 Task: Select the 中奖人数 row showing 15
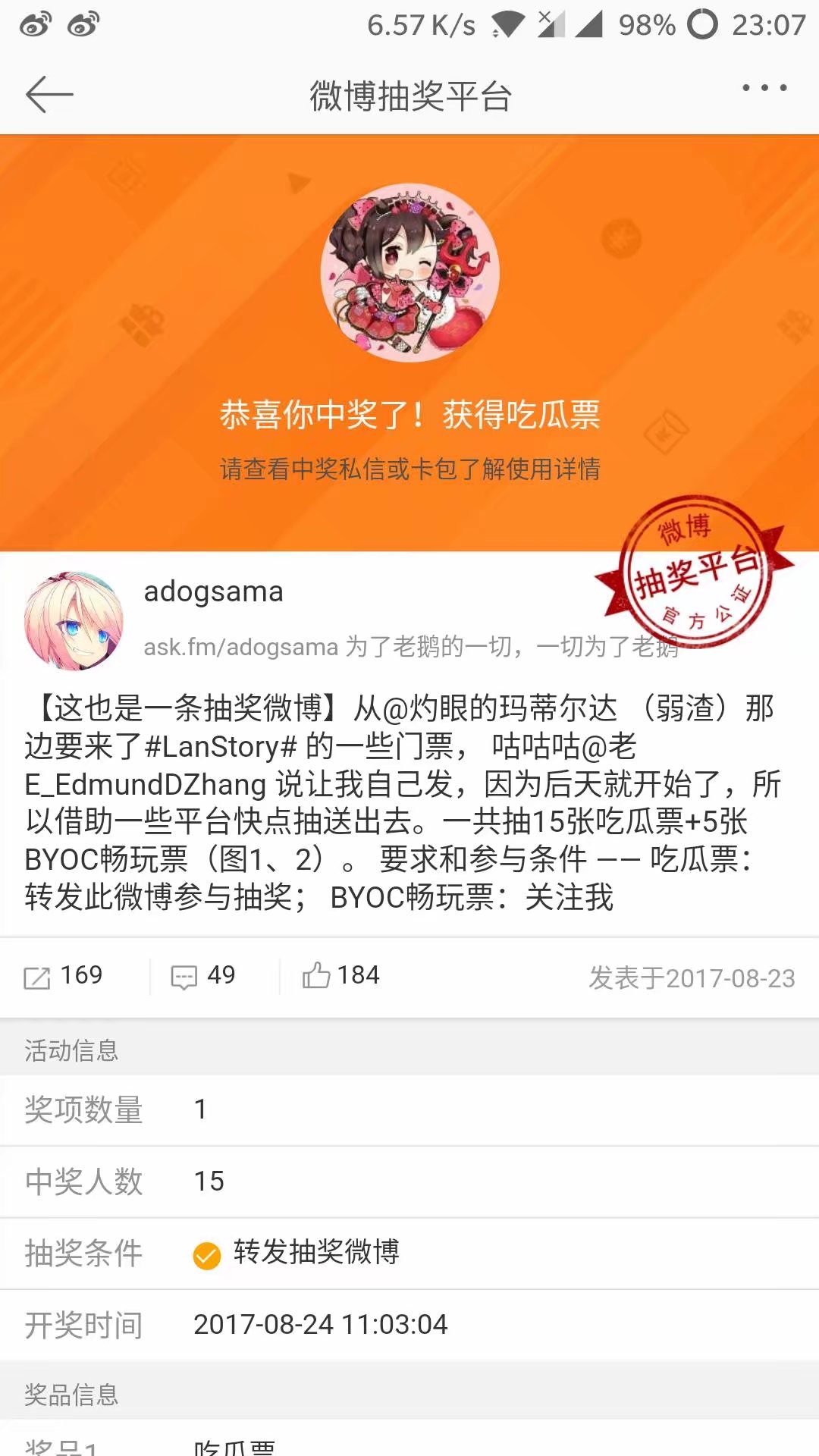point(409,1181)
